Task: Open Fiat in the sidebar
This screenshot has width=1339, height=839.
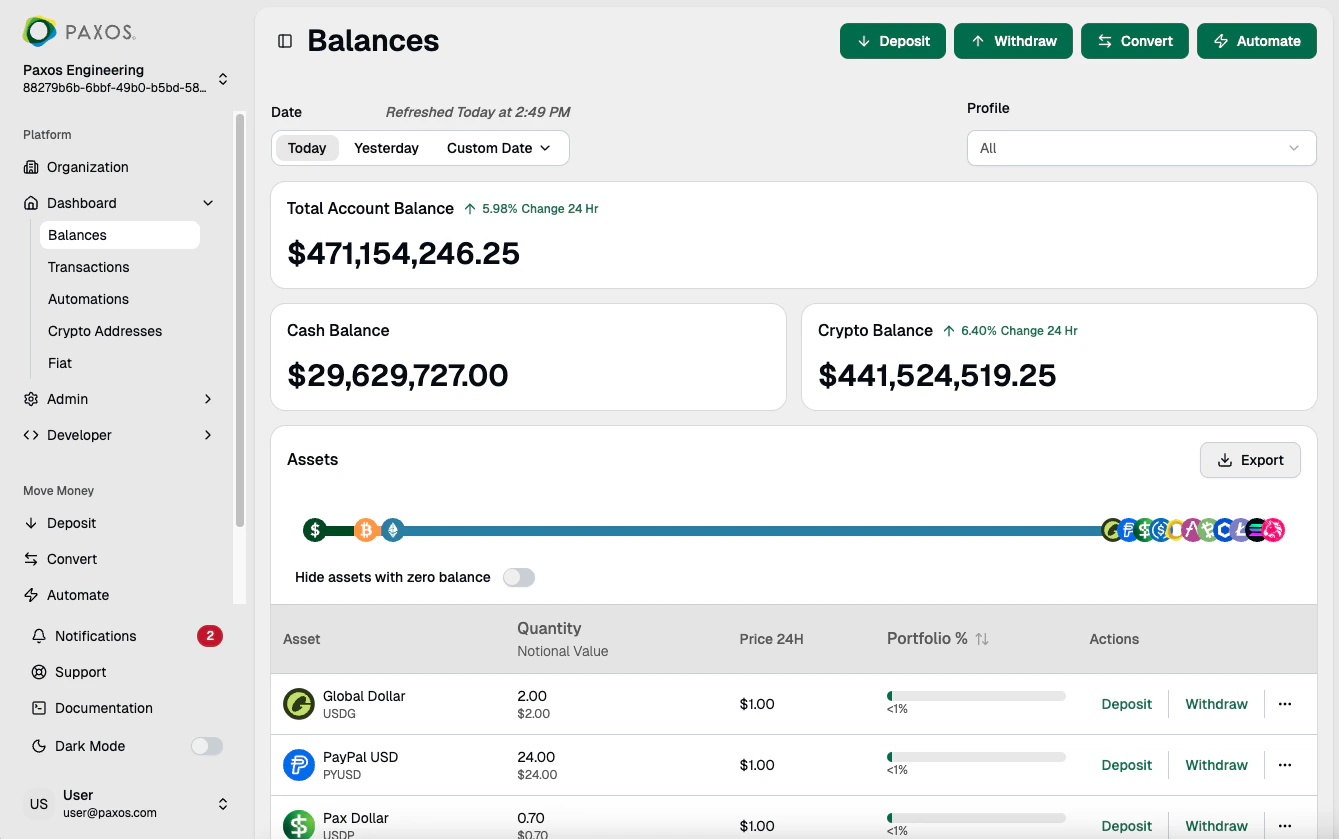Action: [60, 363]
